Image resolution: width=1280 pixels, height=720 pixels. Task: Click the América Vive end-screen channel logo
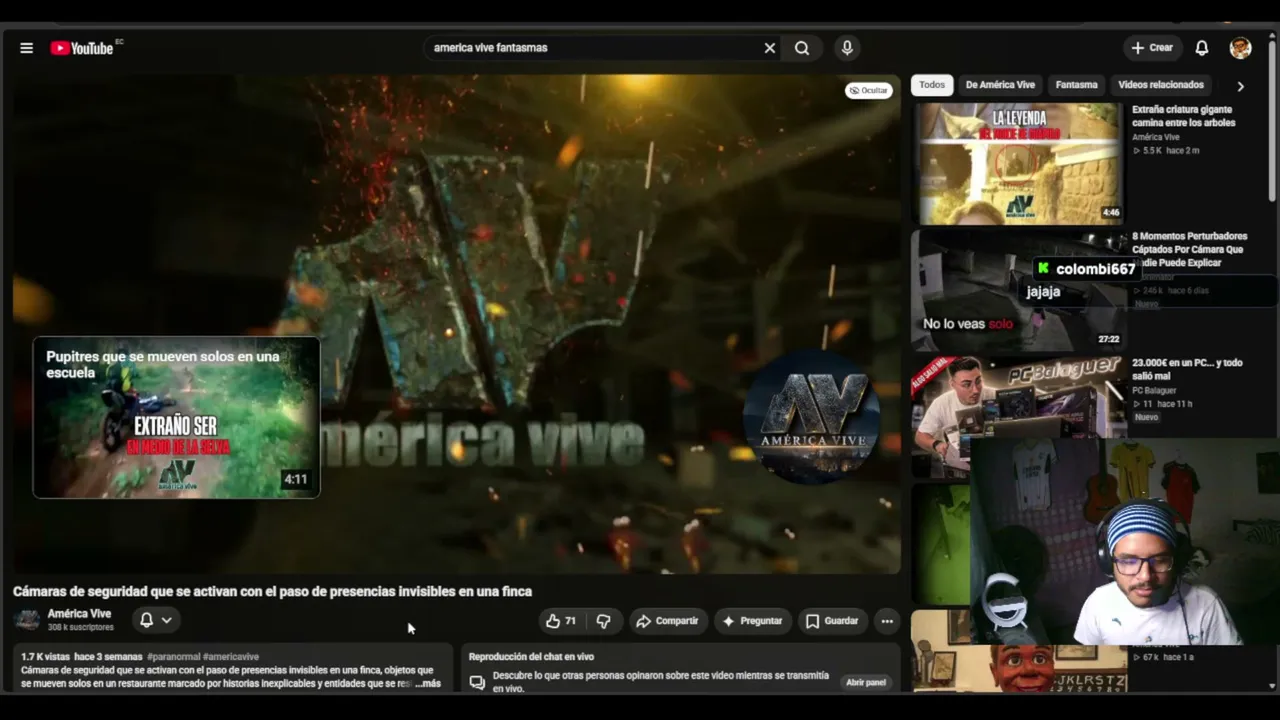coord(812,417)
